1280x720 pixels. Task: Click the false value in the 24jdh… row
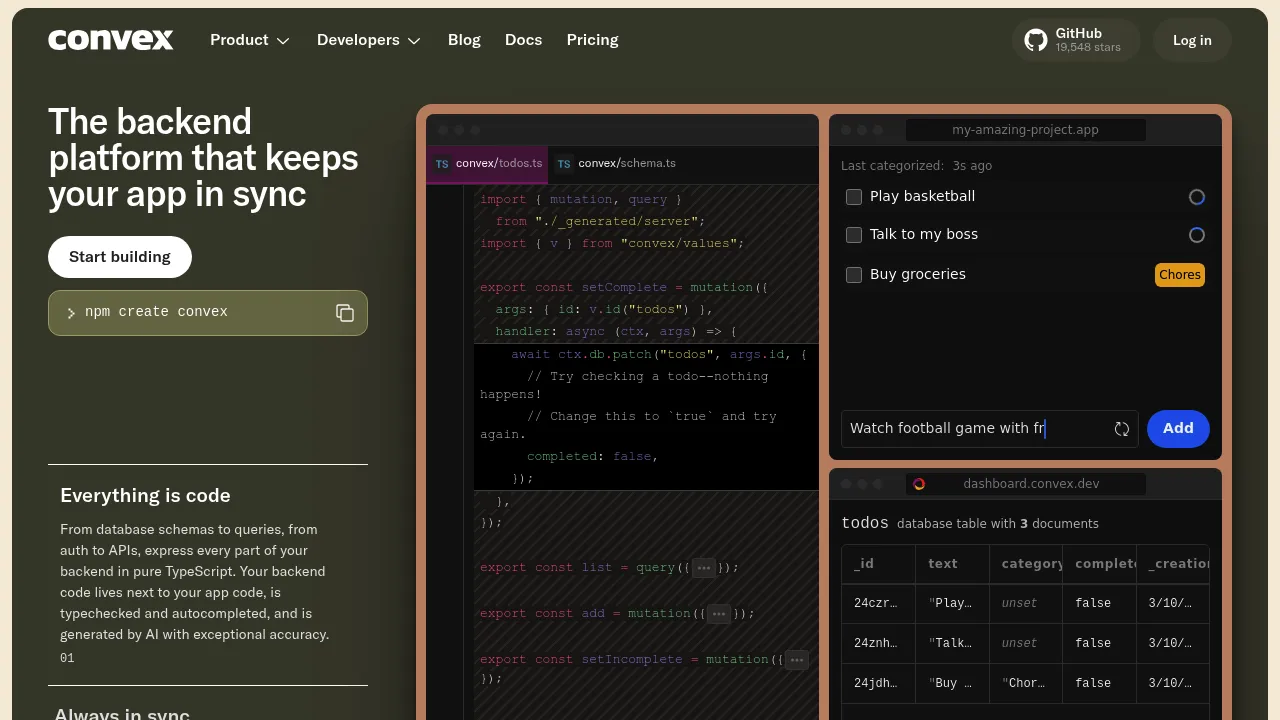(x=1099, y=684)
